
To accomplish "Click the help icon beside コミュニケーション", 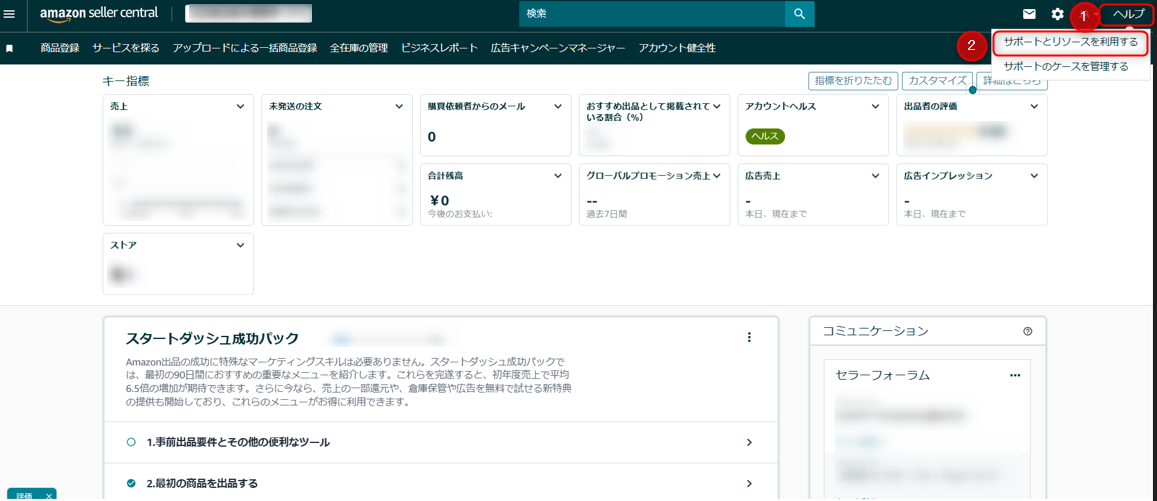I will (x=1028, y=331).
